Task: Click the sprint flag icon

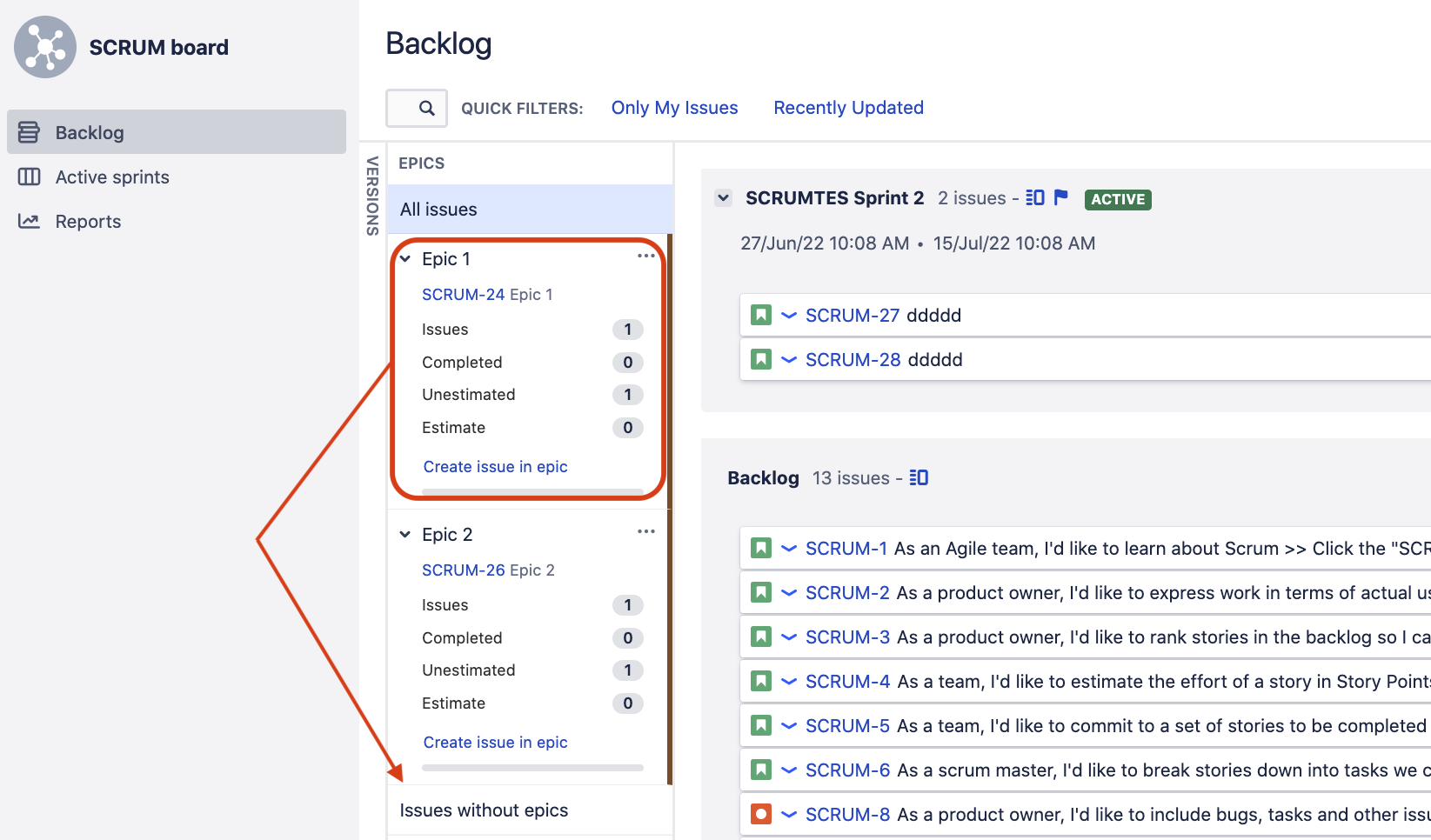Action: pos(1060,197)
